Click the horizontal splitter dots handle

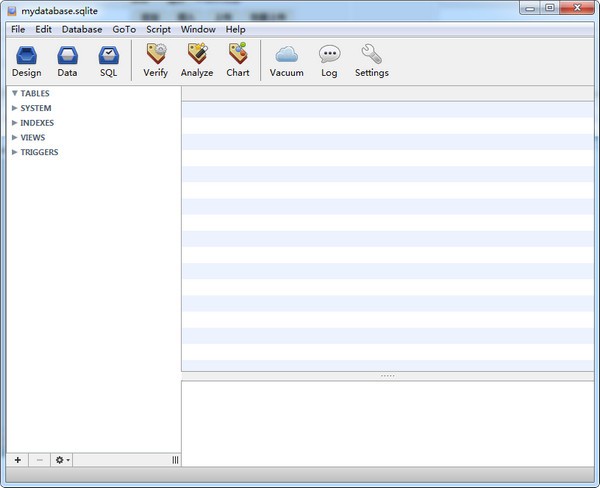click(x=388, y=376)
